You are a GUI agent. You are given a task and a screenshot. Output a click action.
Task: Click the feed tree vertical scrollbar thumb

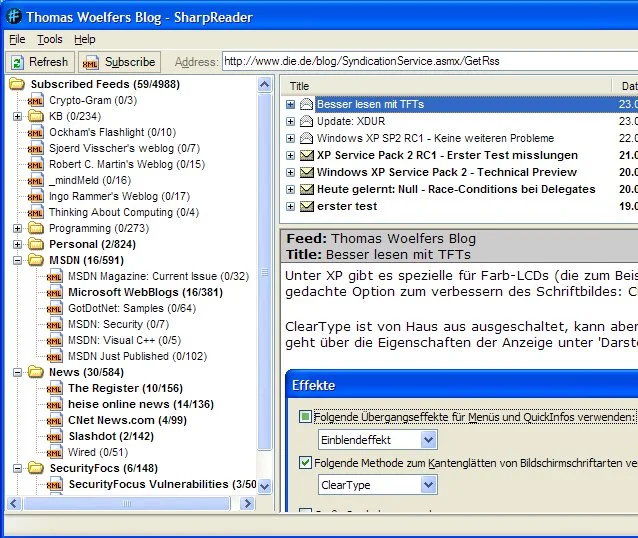click(264, 272)
